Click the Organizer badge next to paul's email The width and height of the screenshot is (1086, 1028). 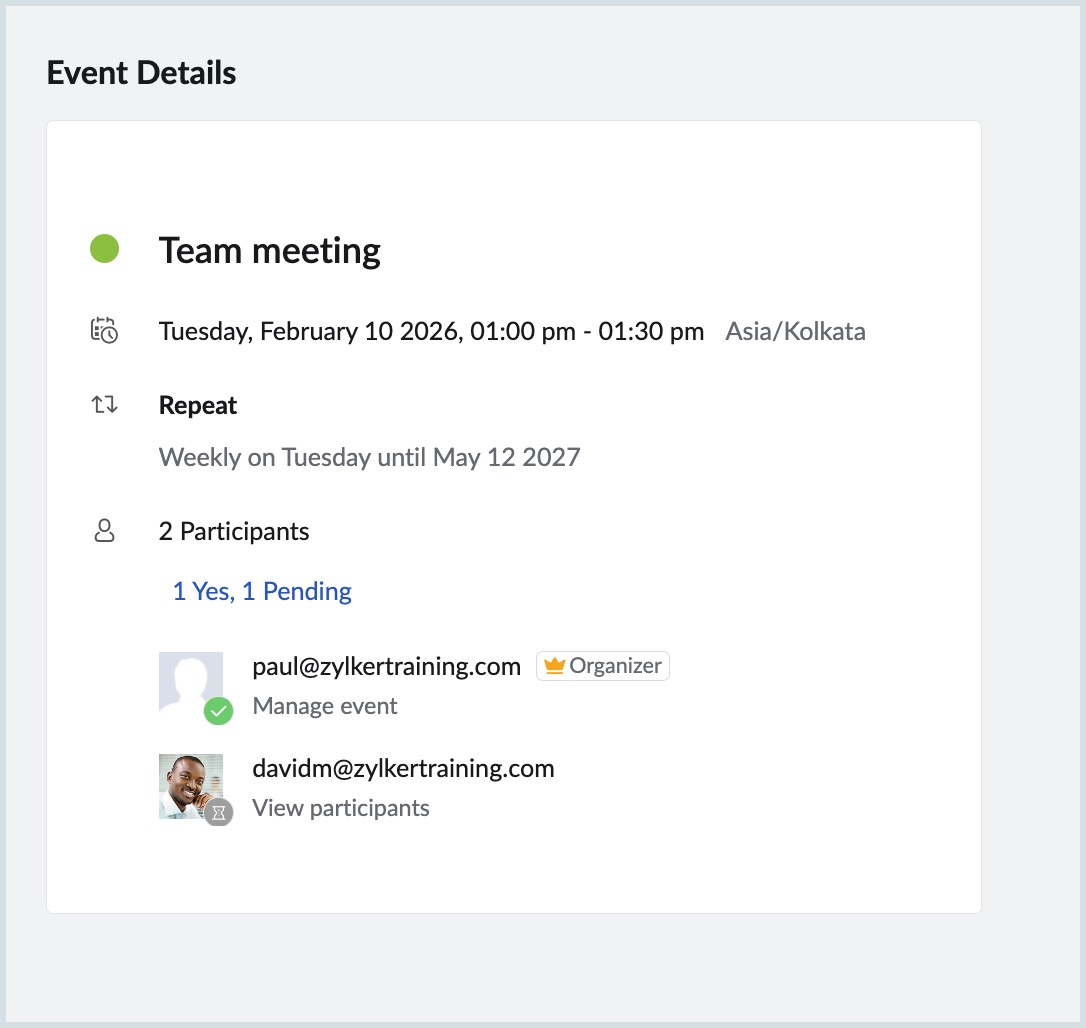tap(602, 665)
